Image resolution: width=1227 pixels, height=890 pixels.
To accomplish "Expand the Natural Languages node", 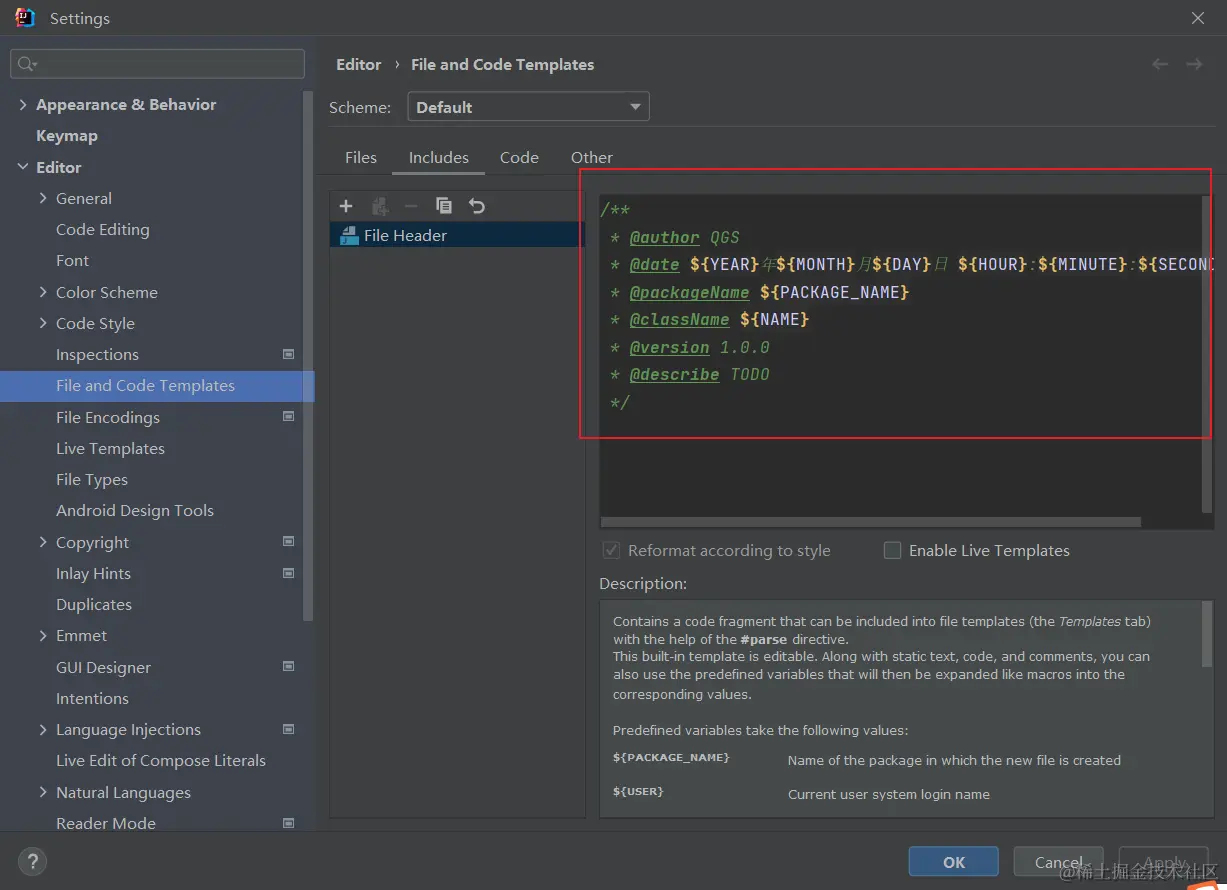I will (43, 792).
